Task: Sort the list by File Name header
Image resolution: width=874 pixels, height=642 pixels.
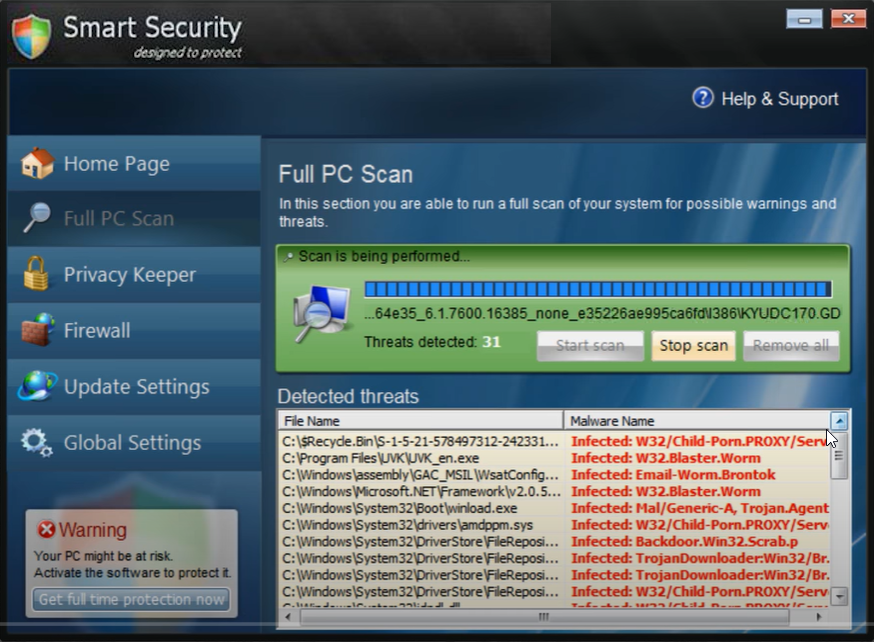Action: click(x=420, y=421)
